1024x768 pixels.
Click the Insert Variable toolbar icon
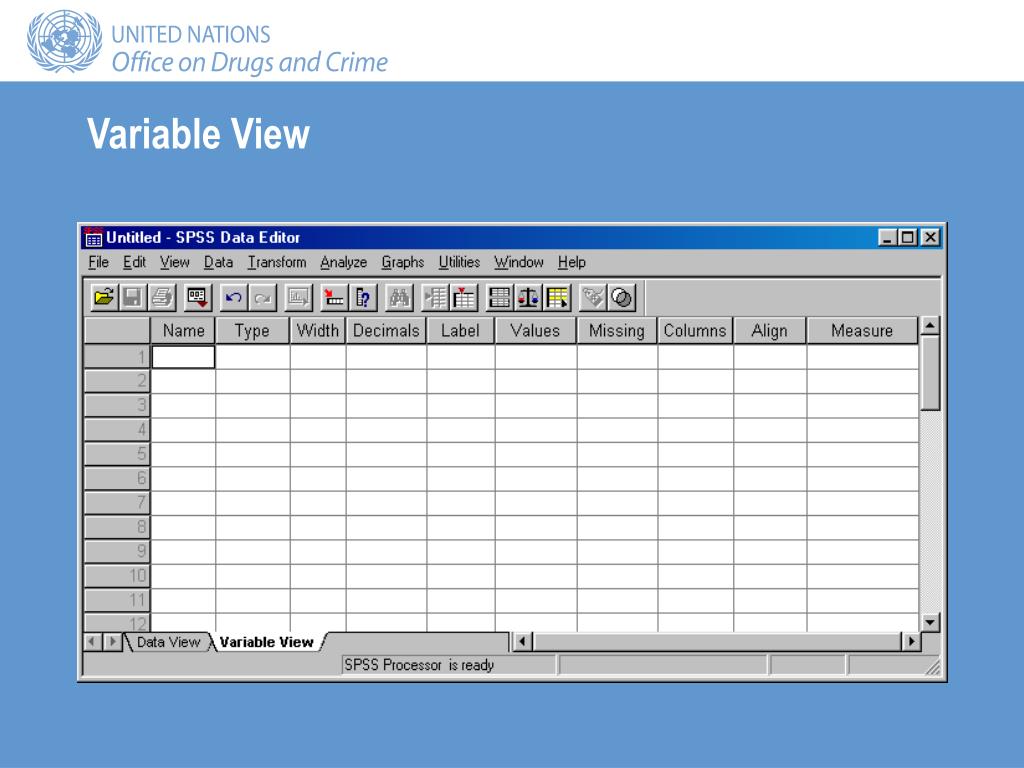[464, 298]
